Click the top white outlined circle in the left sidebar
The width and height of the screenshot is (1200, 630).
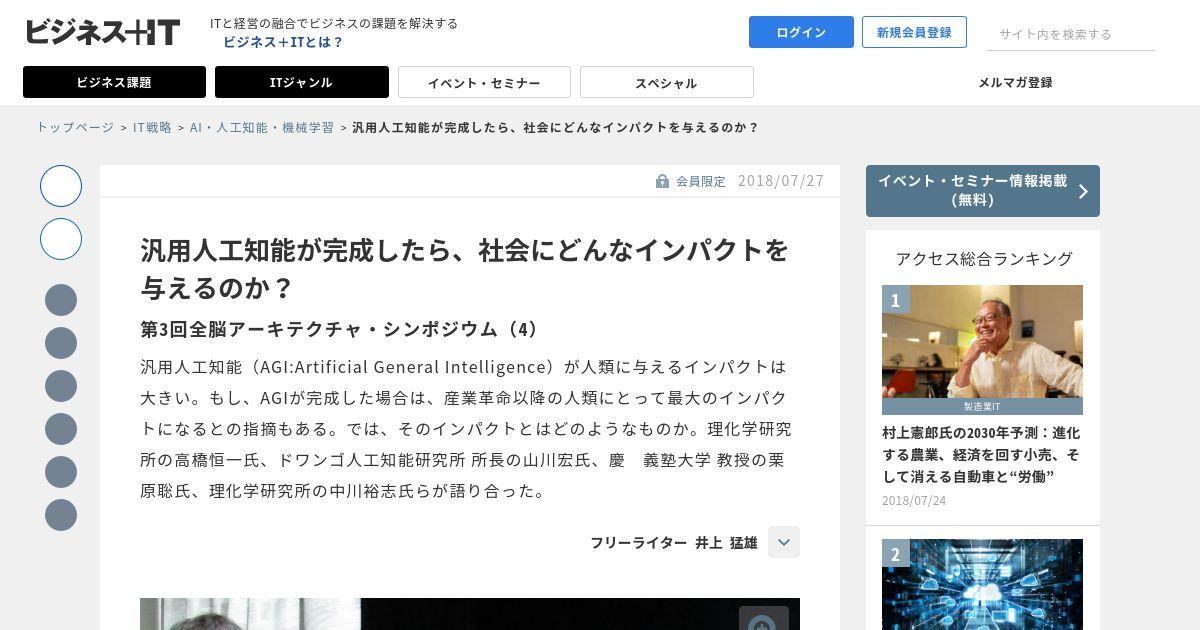[61, 186]
